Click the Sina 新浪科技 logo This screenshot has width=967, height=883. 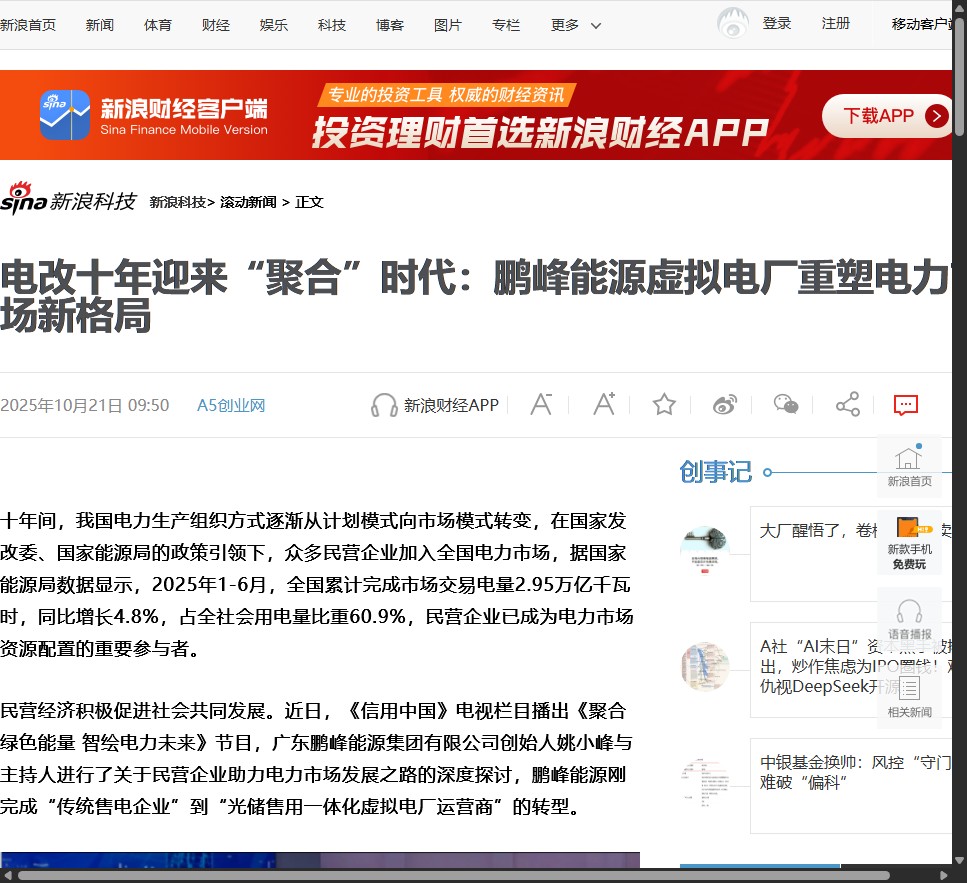click(68, 199)
